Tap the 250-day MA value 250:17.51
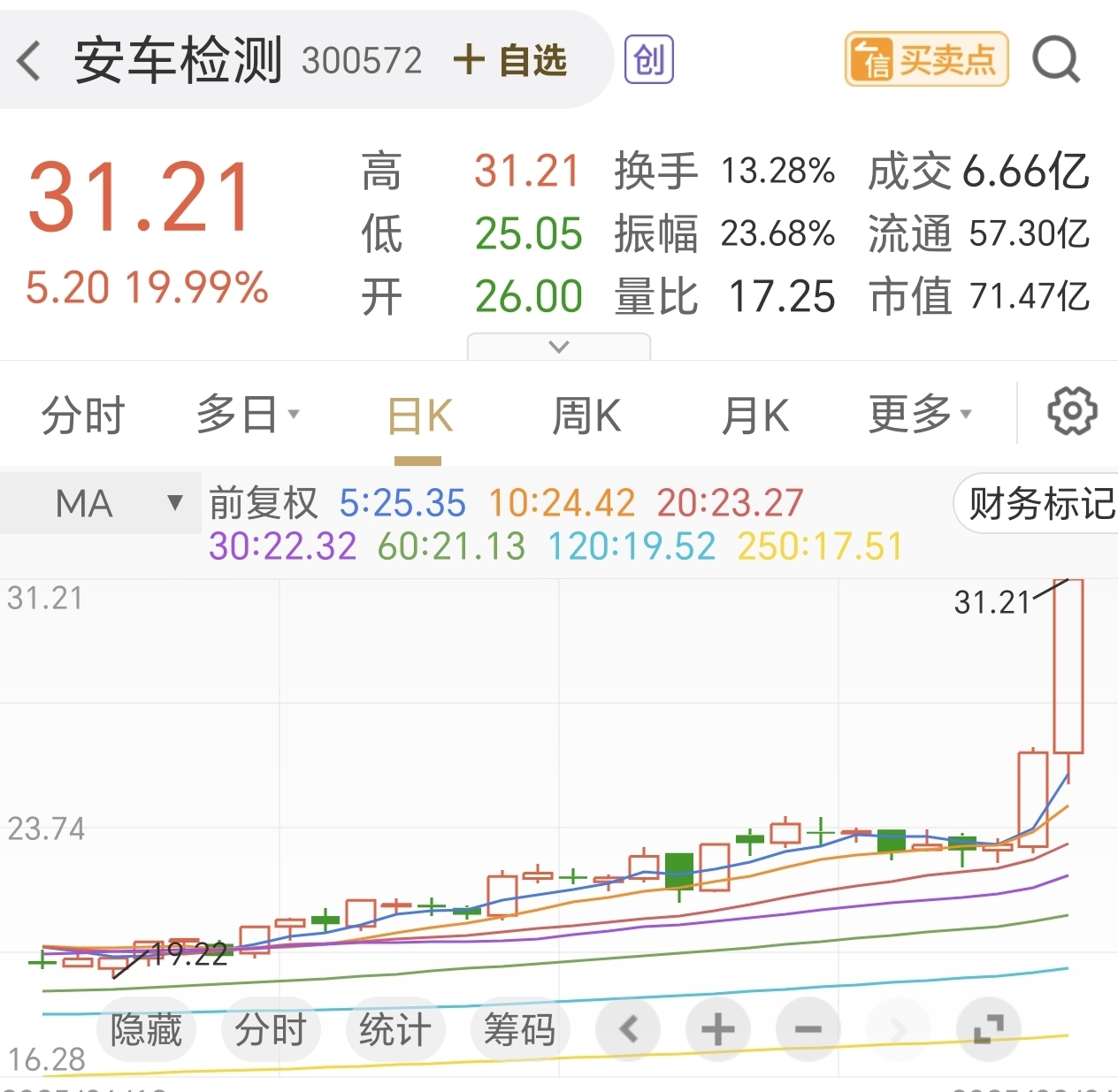The image size is (1118, 1092). [x=820, y=546]
